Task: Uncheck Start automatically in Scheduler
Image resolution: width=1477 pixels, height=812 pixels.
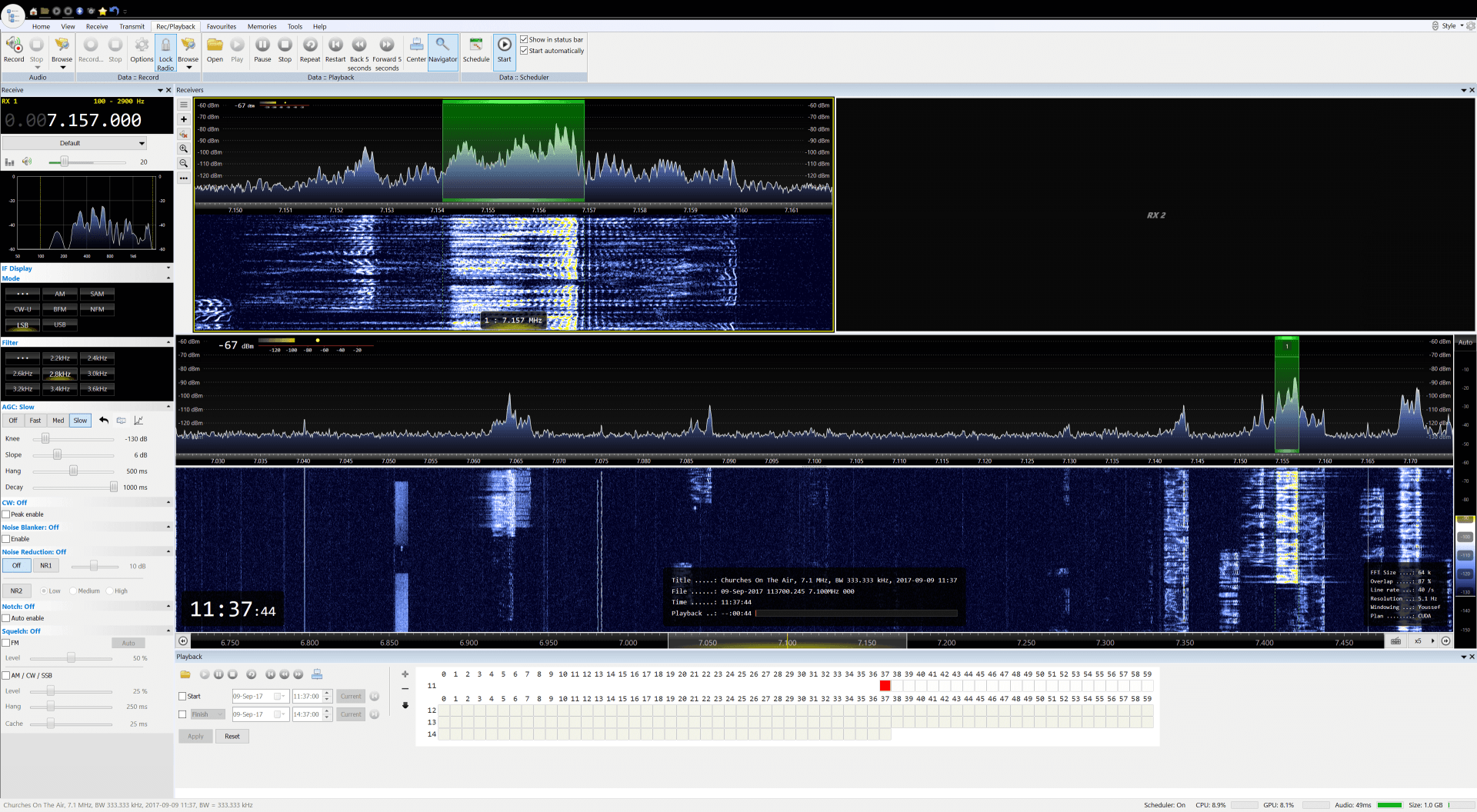Action: (524, 51)
